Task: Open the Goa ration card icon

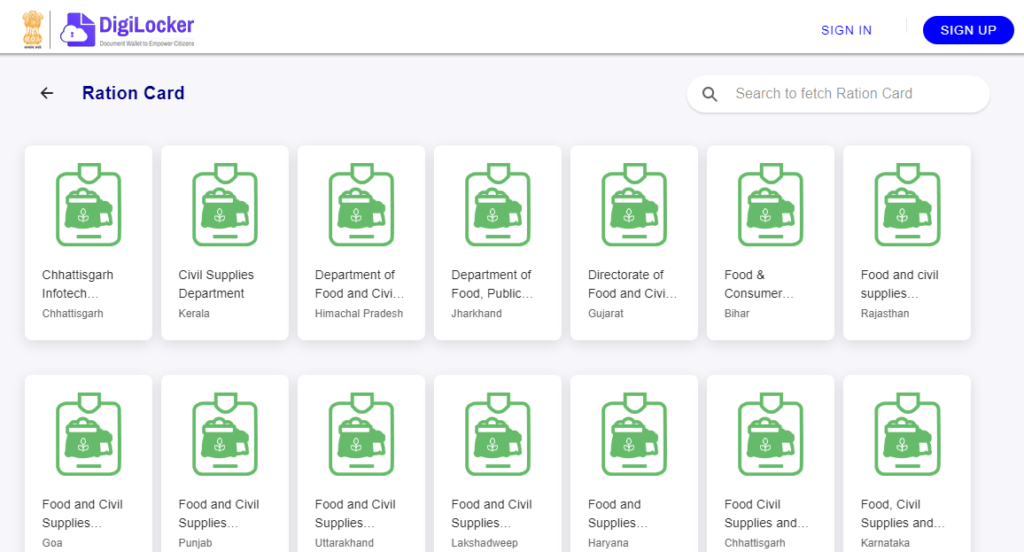Action: (89, 434)
